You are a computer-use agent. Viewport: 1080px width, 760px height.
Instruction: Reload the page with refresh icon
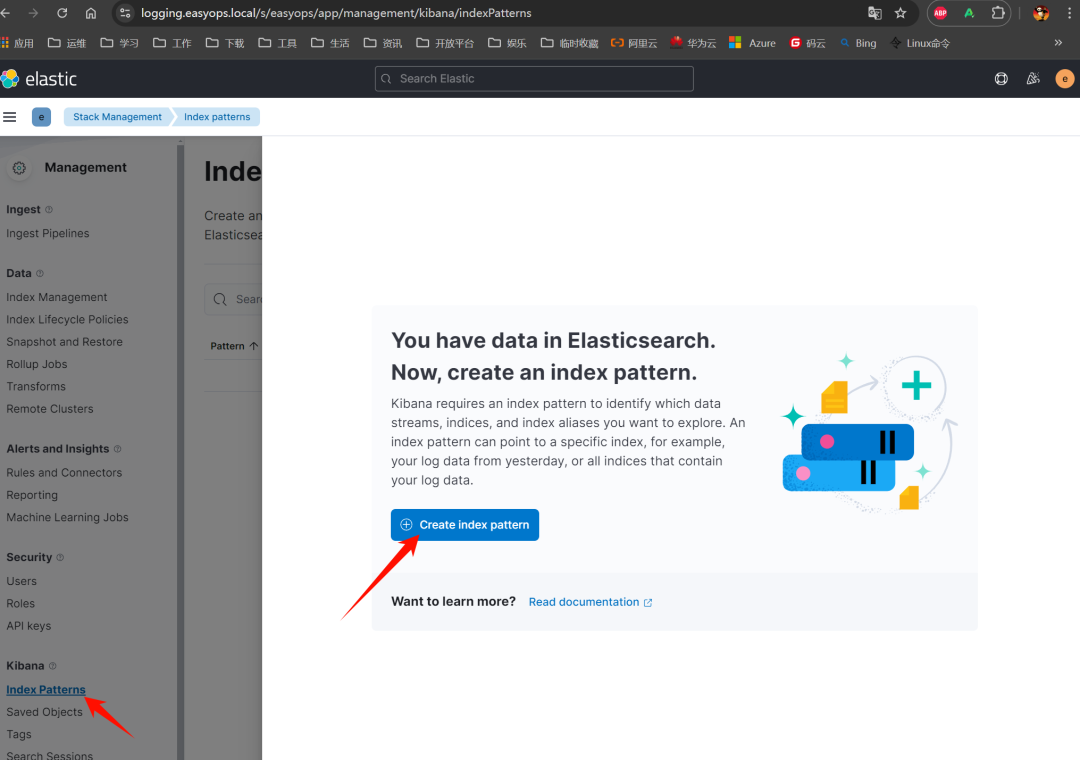(x=62, y=13)
